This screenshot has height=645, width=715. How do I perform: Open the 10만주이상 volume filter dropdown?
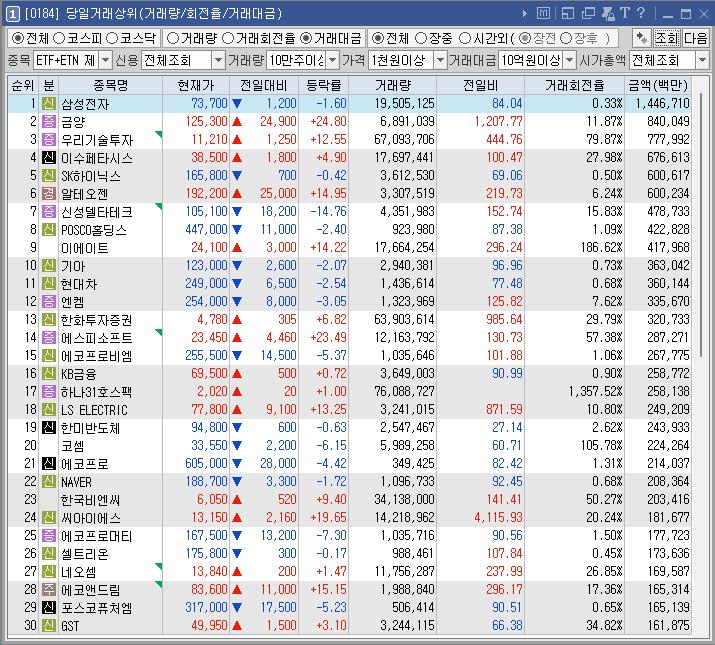pos(333,60)
